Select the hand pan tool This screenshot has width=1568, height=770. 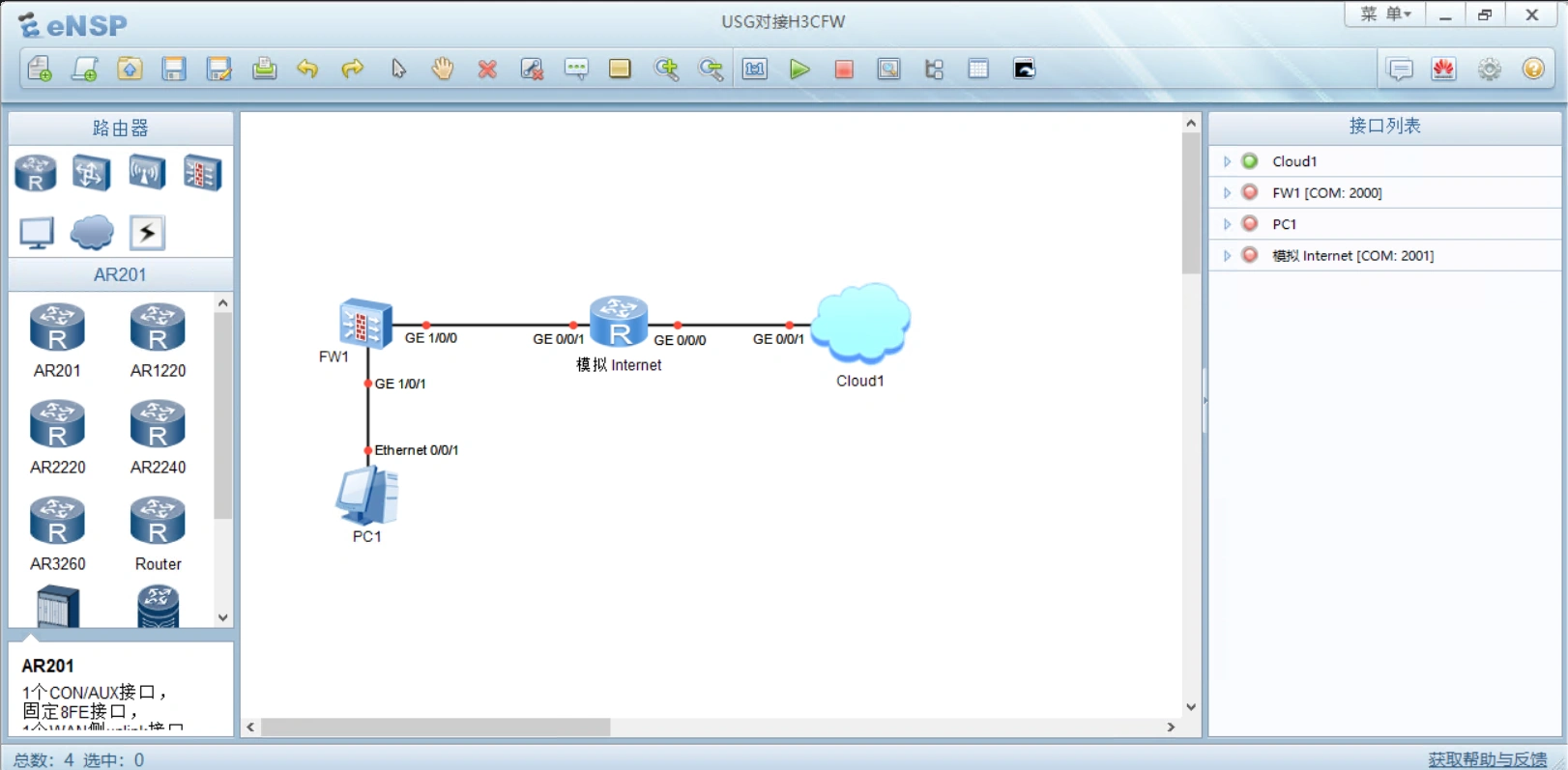443,69
